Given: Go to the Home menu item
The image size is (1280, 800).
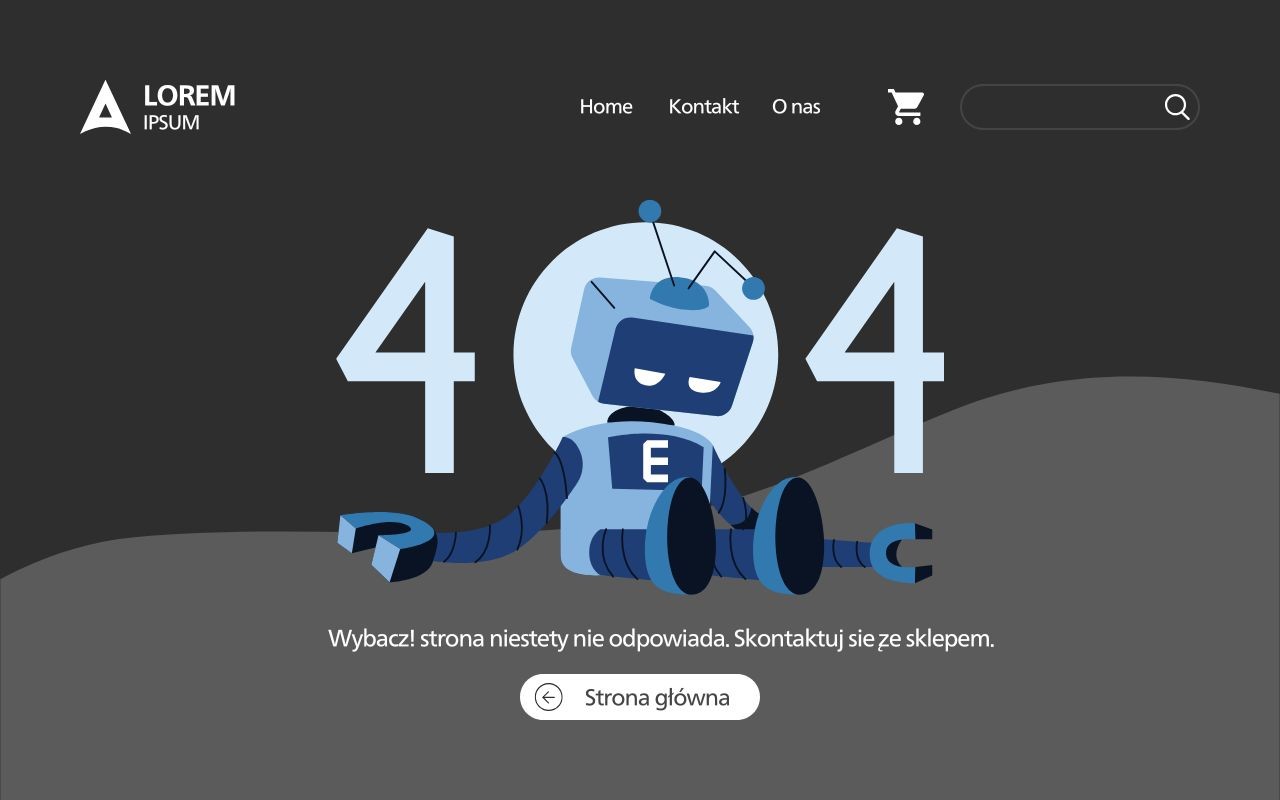Looking at the screenshot, I should tap(606, 106).
